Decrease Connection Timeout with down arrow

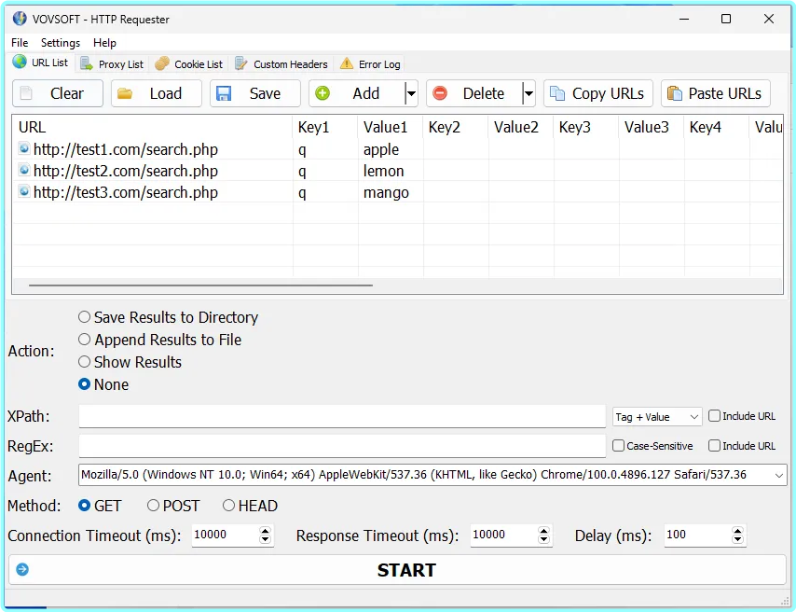265,540
